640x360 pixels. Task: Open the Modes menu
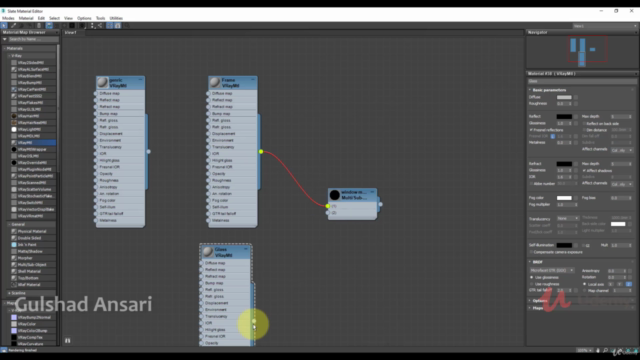pyautogui.click(x=8, y=18)
